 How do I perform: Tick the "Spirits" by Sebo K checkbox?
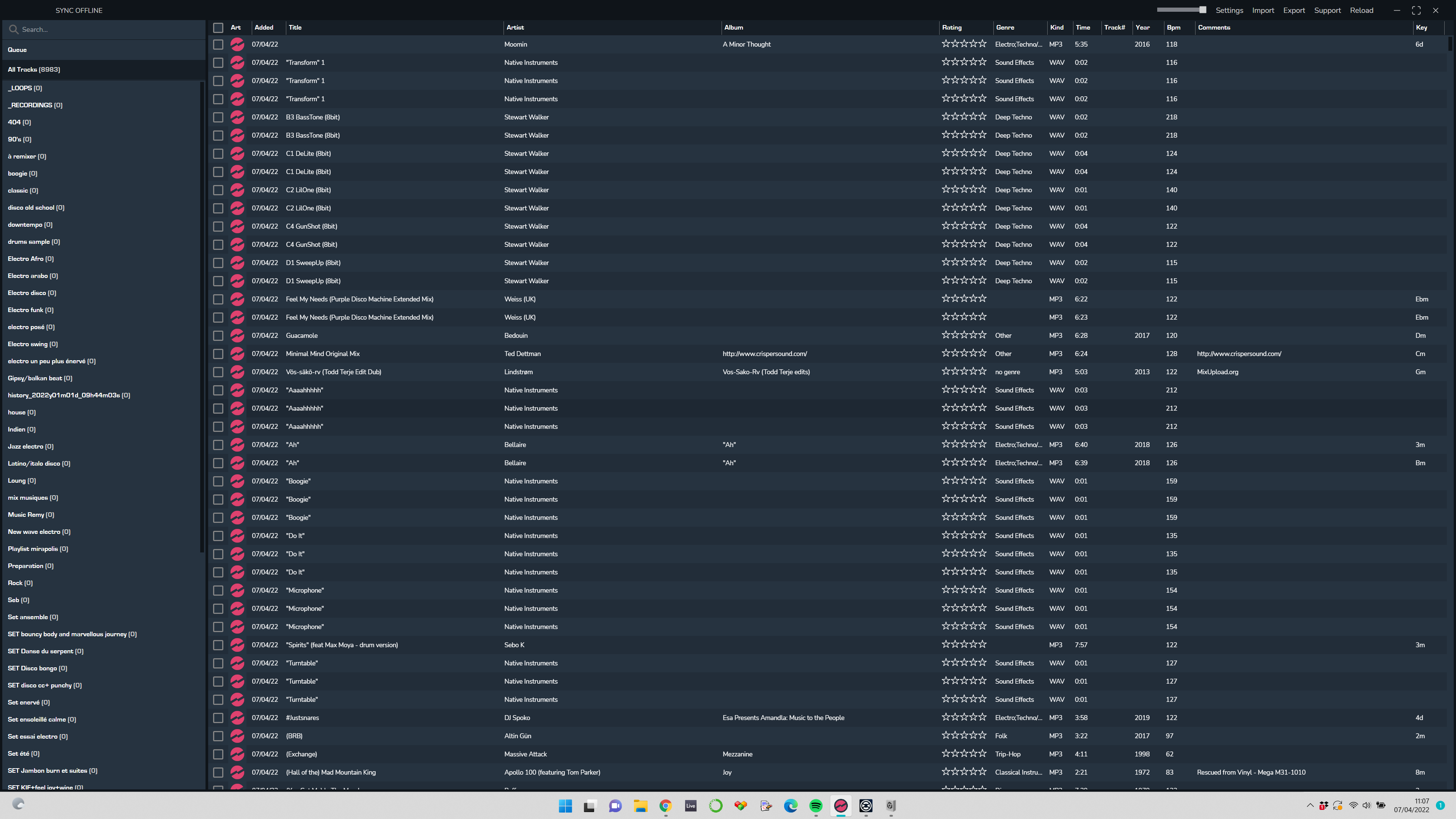point(218,645)
